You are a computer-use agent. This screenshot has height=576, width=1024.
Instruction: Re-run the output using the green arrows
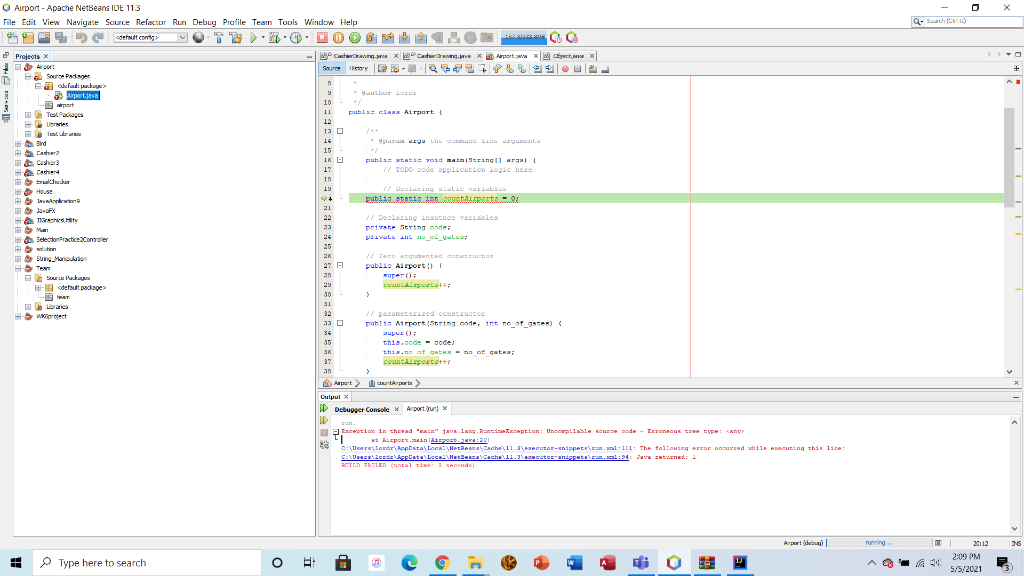pos(323,409)
